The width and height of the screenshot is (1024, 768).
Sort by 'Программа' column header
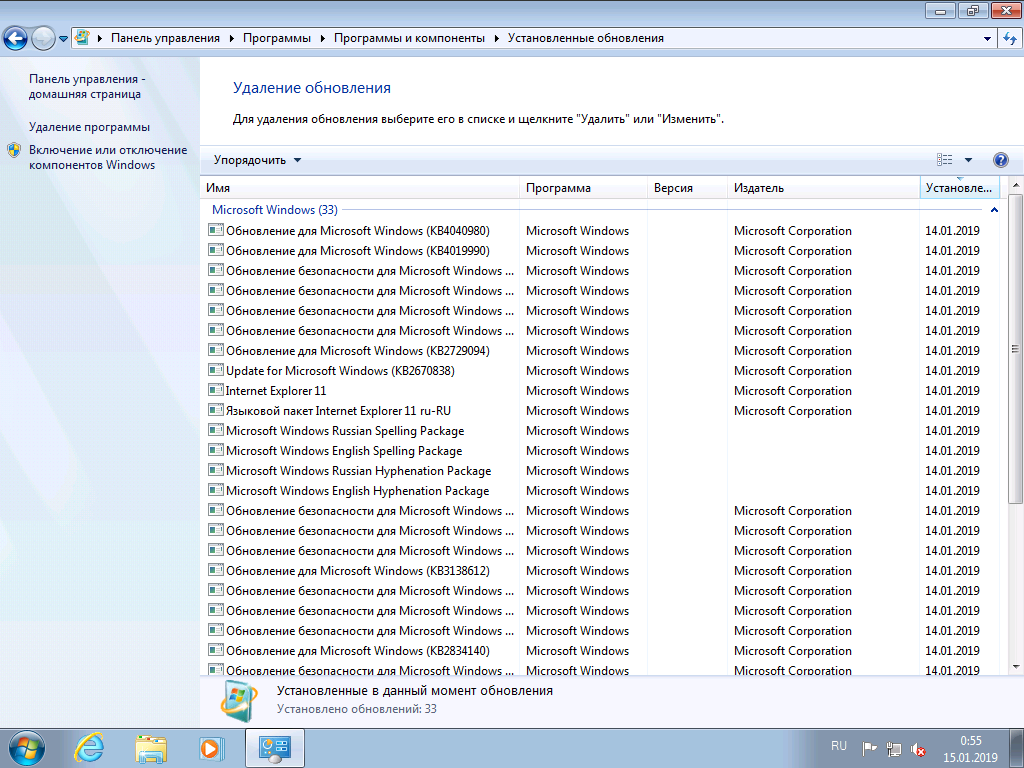584,188
